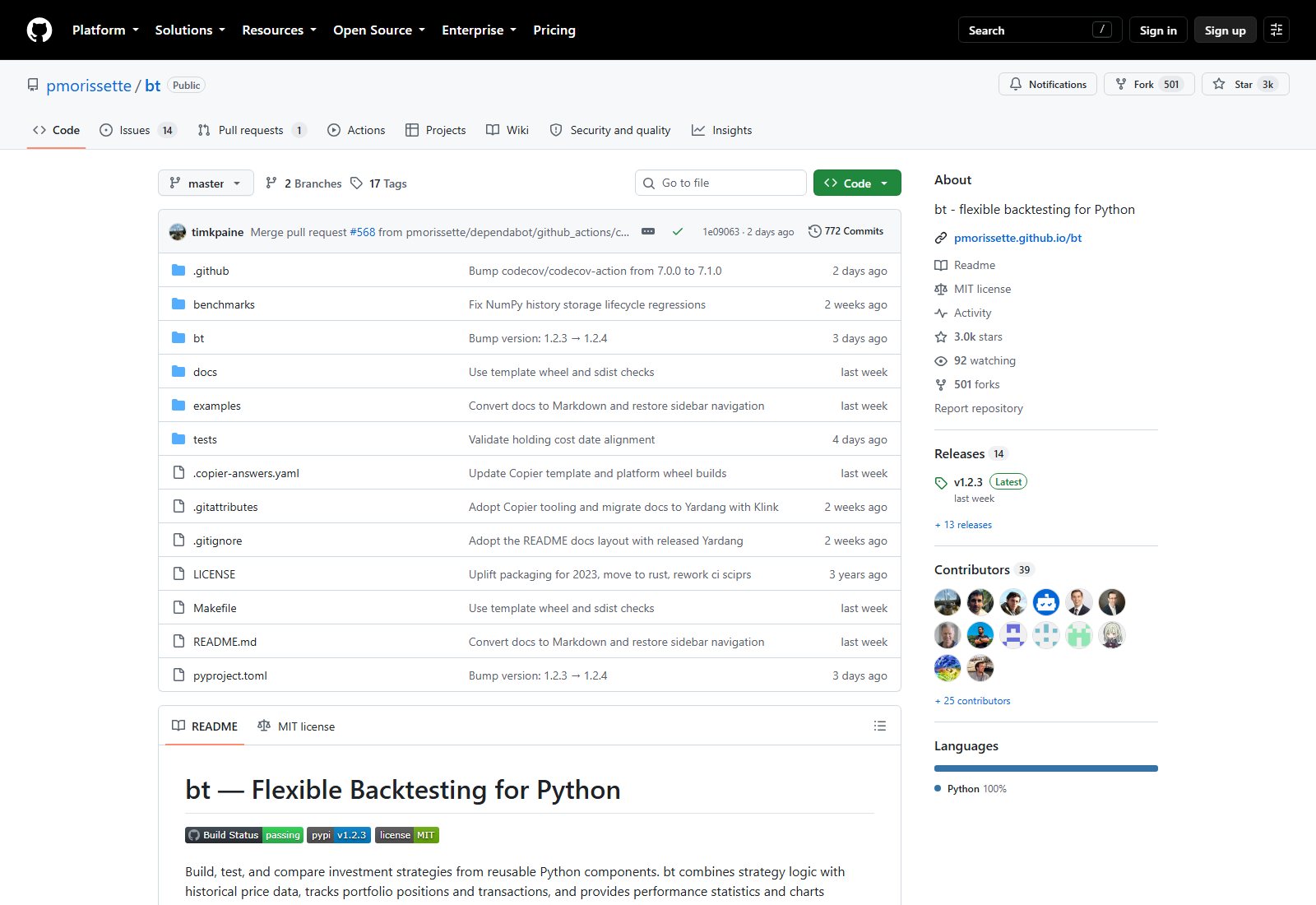The image size is (1316, 905).
Task: Click the tests folder icon
Action: coord(178,439)
